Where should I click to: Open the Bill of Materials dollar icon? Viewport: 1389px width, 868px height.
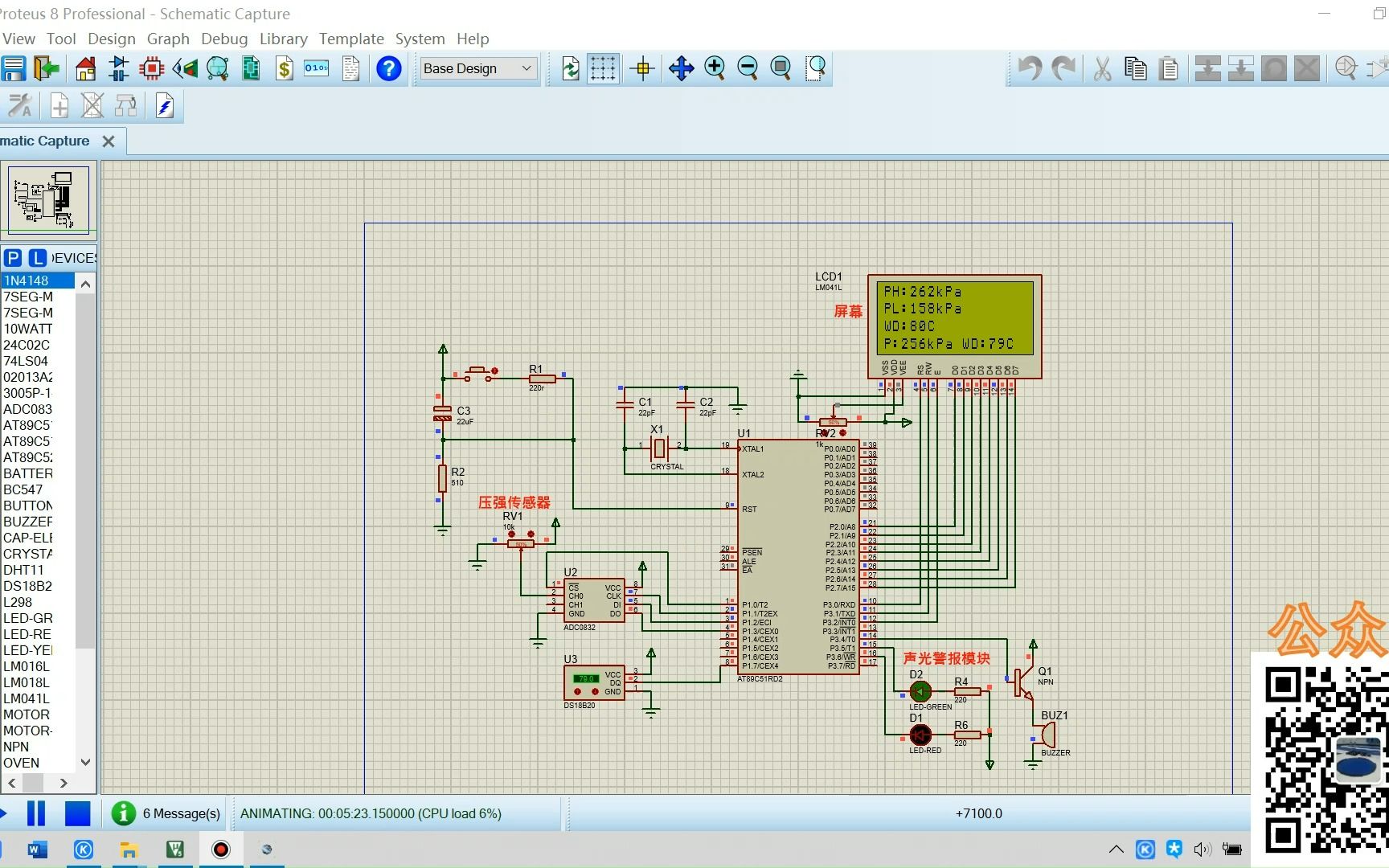pyautogui.click(x=284, y=68)
